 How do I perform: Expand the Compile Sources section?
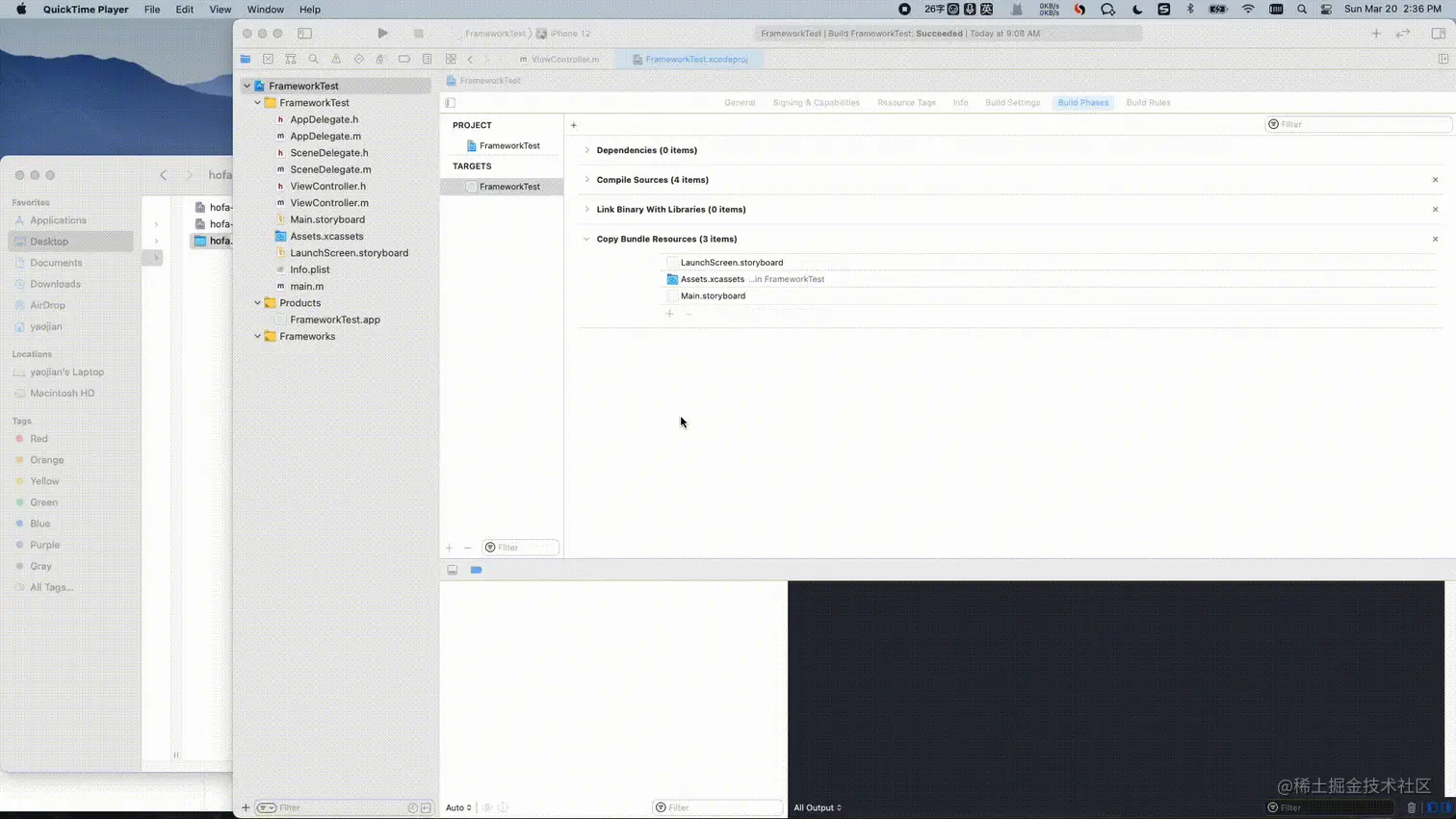point(587,180)
